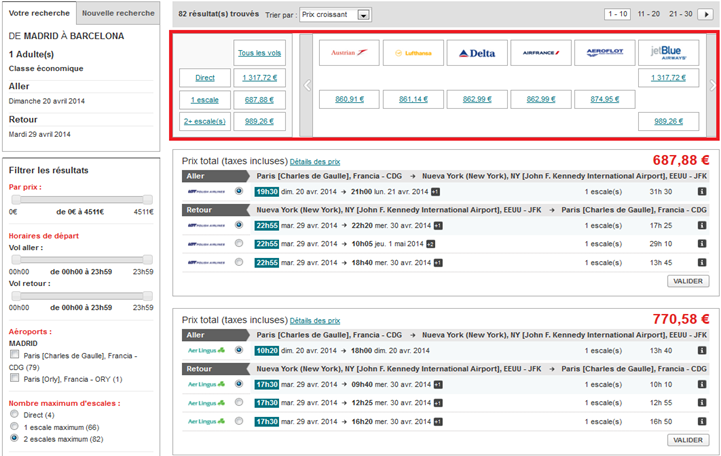Viewport: 721px width, 456px height.
Task: Select the Austrian airline logo
Action: (x=346, y=53)
